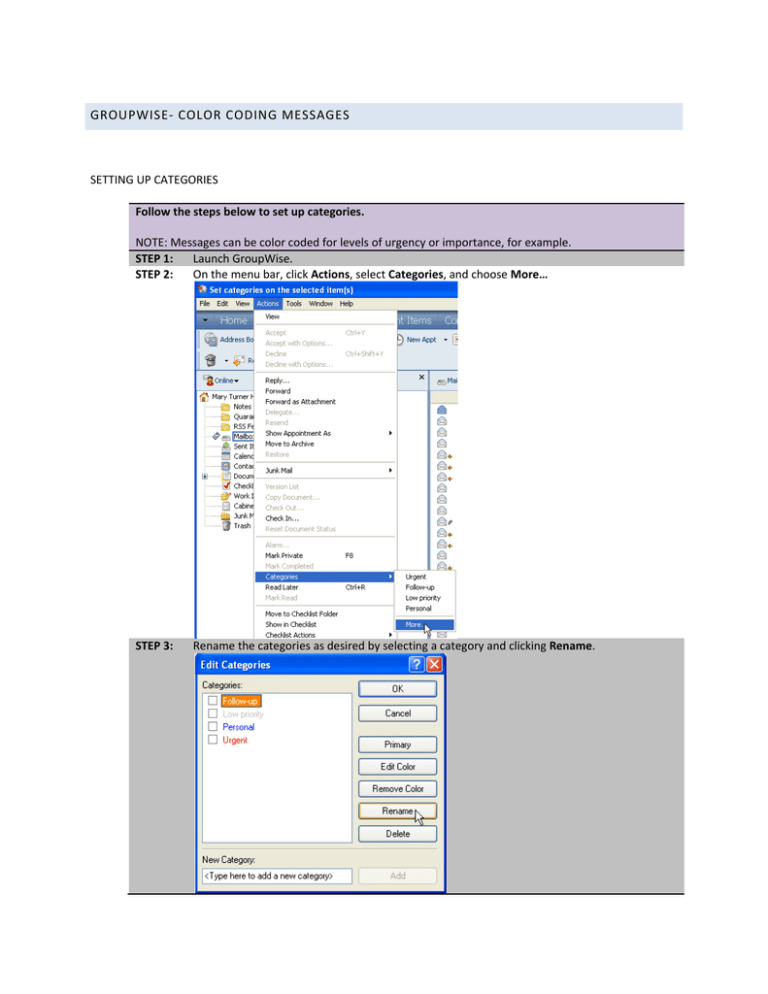The image size is (768, 994).
Task: Open the trash icon dropdown arrow
Action: [226, 361]
